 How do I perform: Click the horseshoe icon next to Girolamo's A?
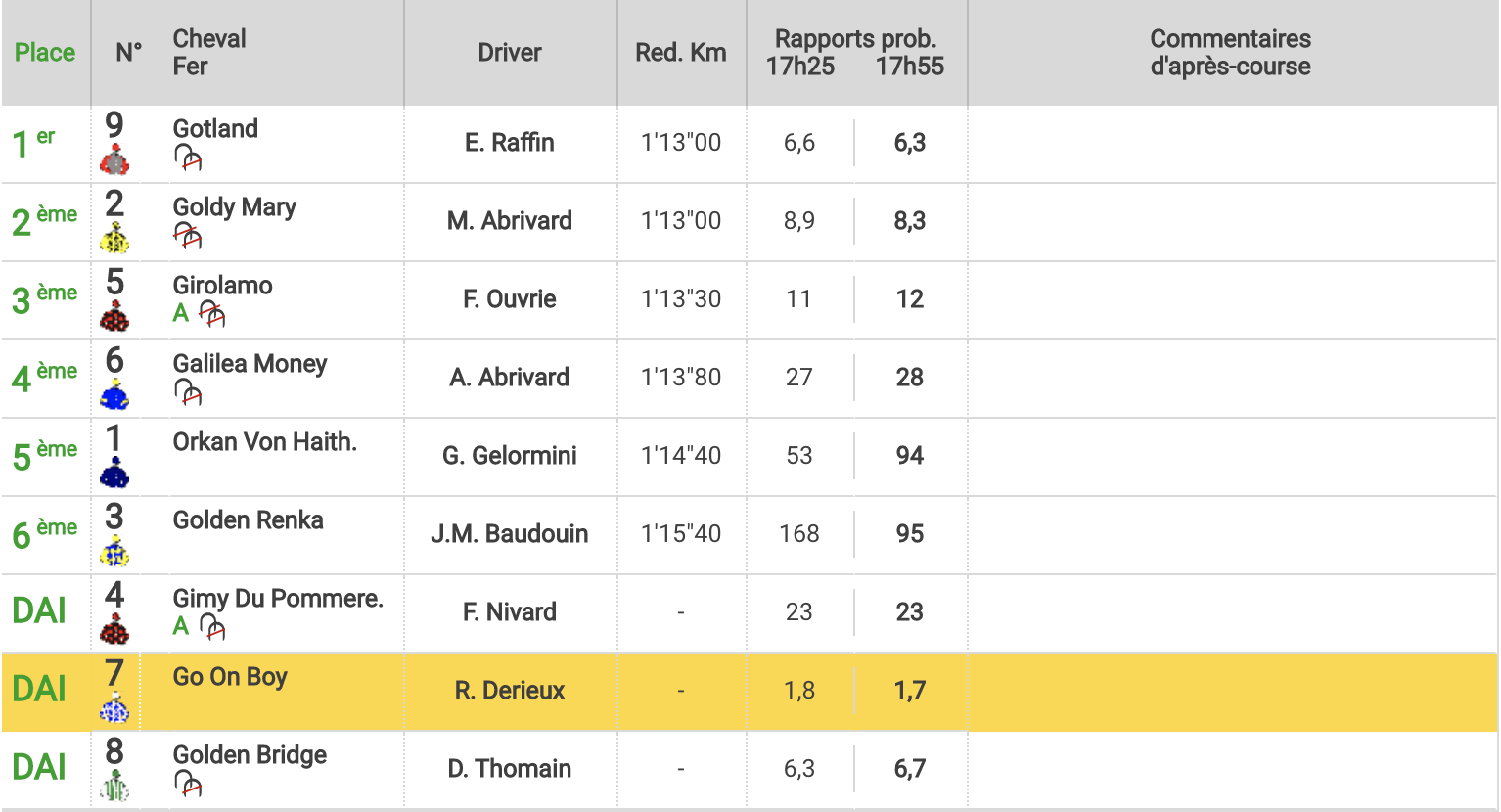click(211, 313)
